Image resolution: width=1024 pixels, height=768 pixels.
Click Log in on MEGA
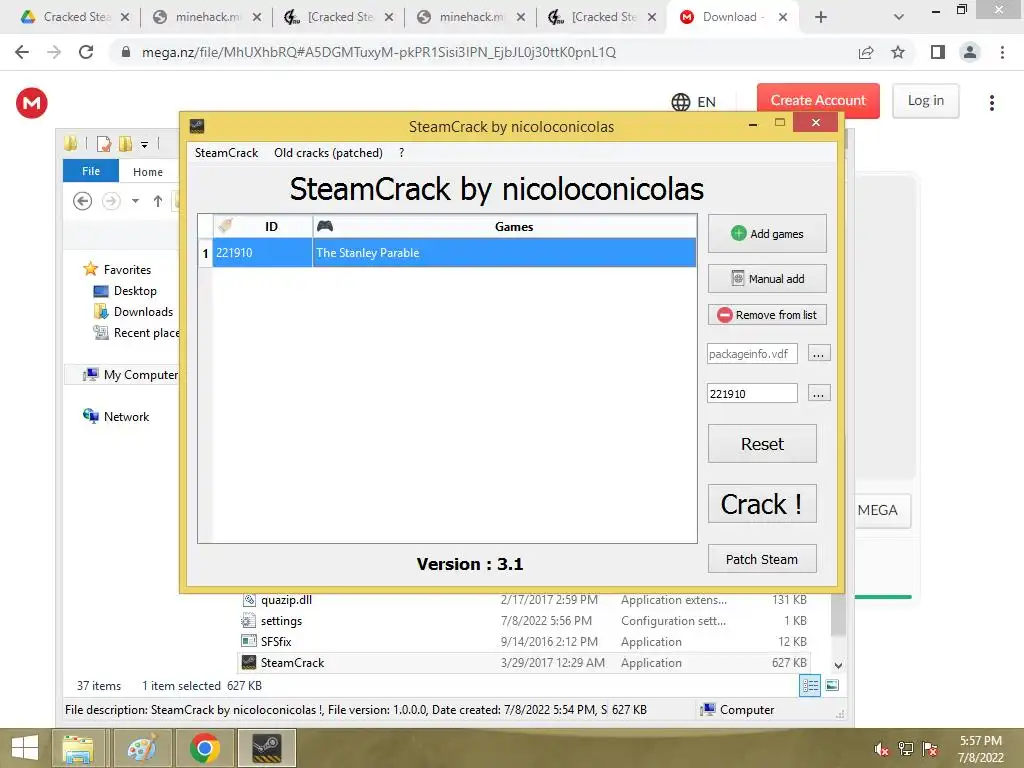pyautogui.click(x=925, y=101)
